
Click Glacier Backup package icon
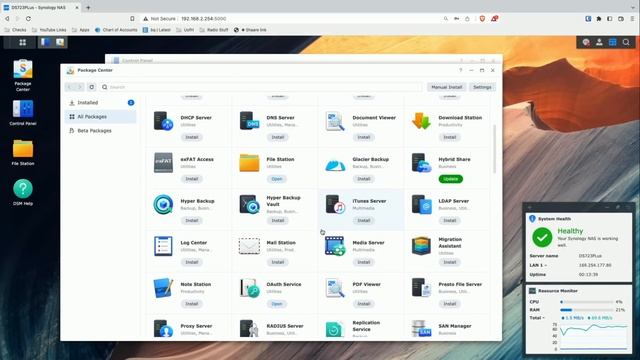[x=335, y=164]
